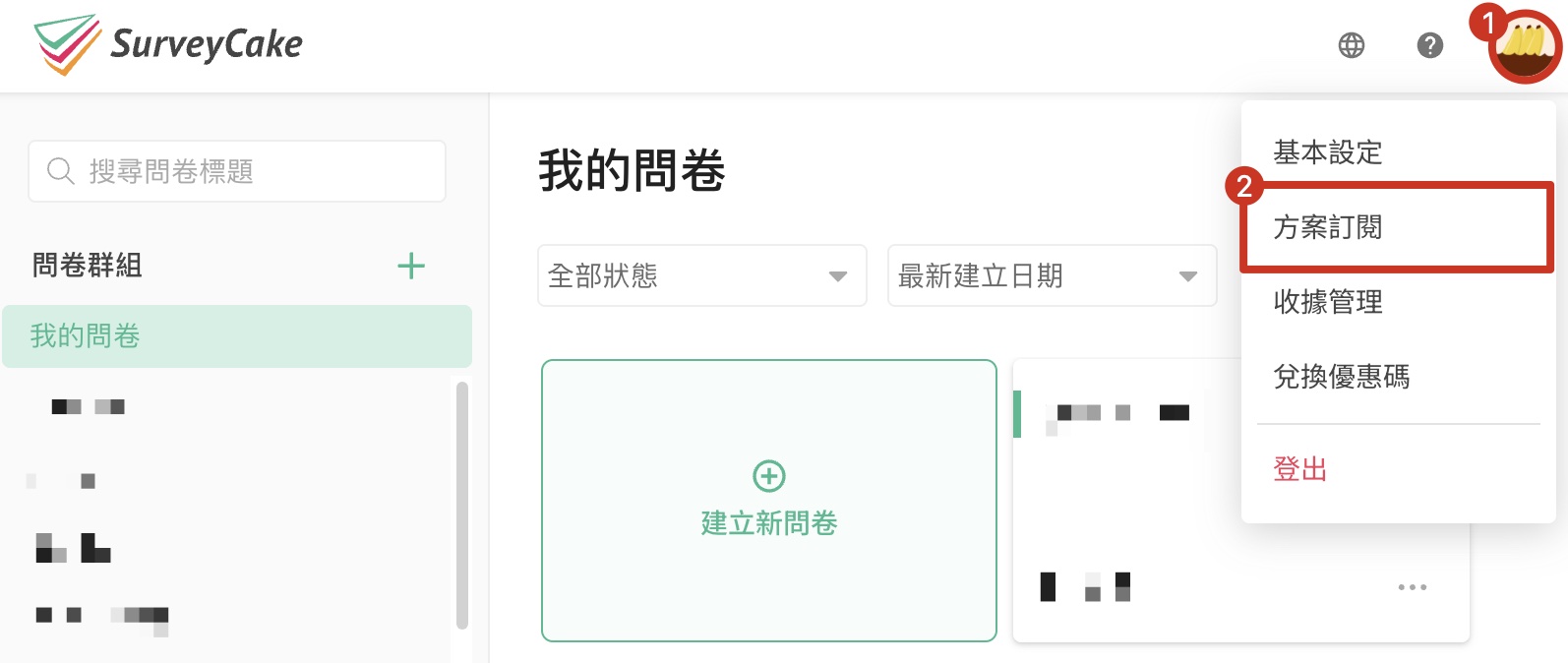
Task: Open 方案訂閱 from the account menu
Action: click(x=1328, y=227)
